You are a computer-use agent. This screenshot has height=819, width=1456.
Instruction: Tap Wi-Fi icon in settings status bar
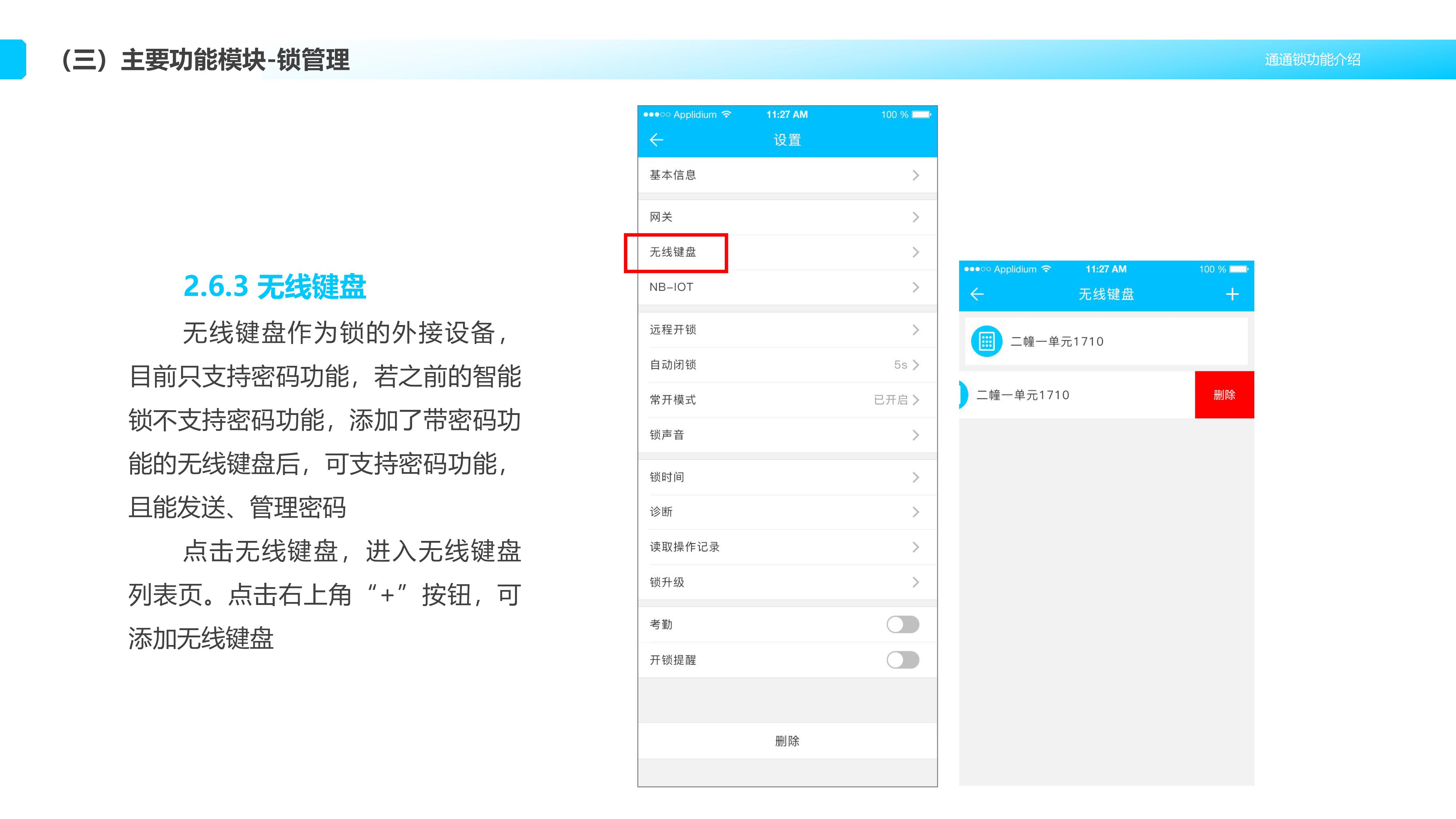pyautogui.click(x=727, y=114)
